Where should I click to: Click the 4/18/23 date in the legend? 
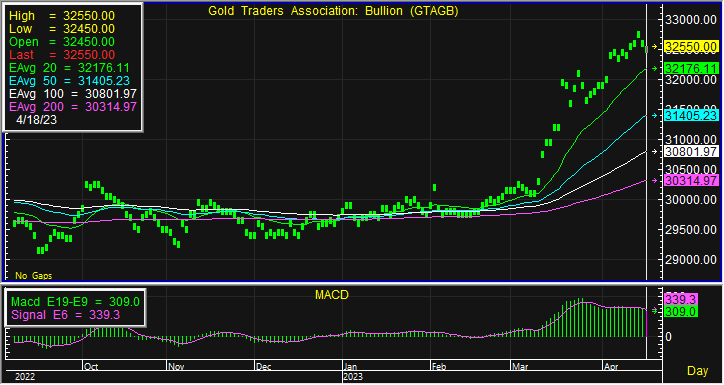[x=36, y=120]
